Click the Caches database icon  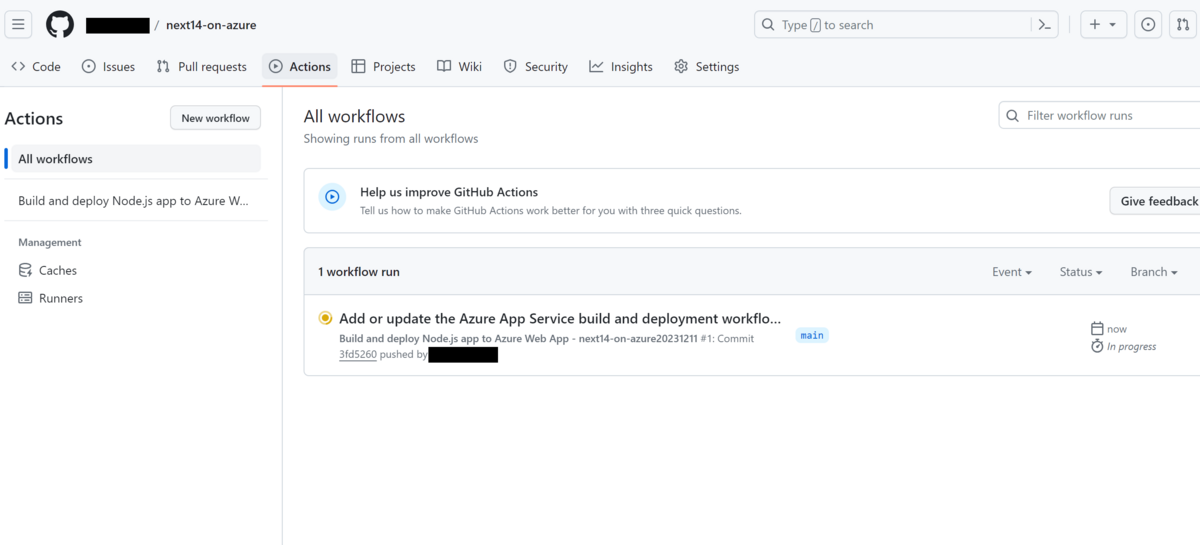click(x=25, y=270)
